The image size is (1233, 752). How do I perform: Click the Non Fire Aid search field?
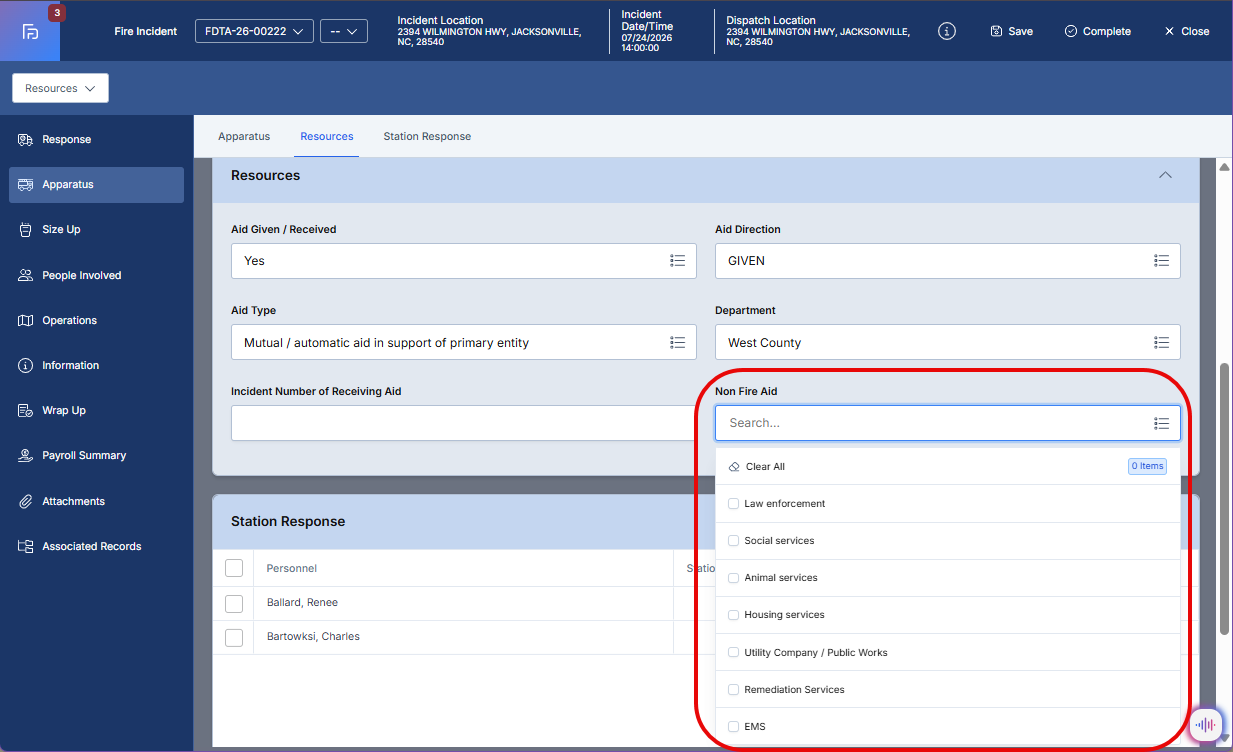(x=948, y=423)
